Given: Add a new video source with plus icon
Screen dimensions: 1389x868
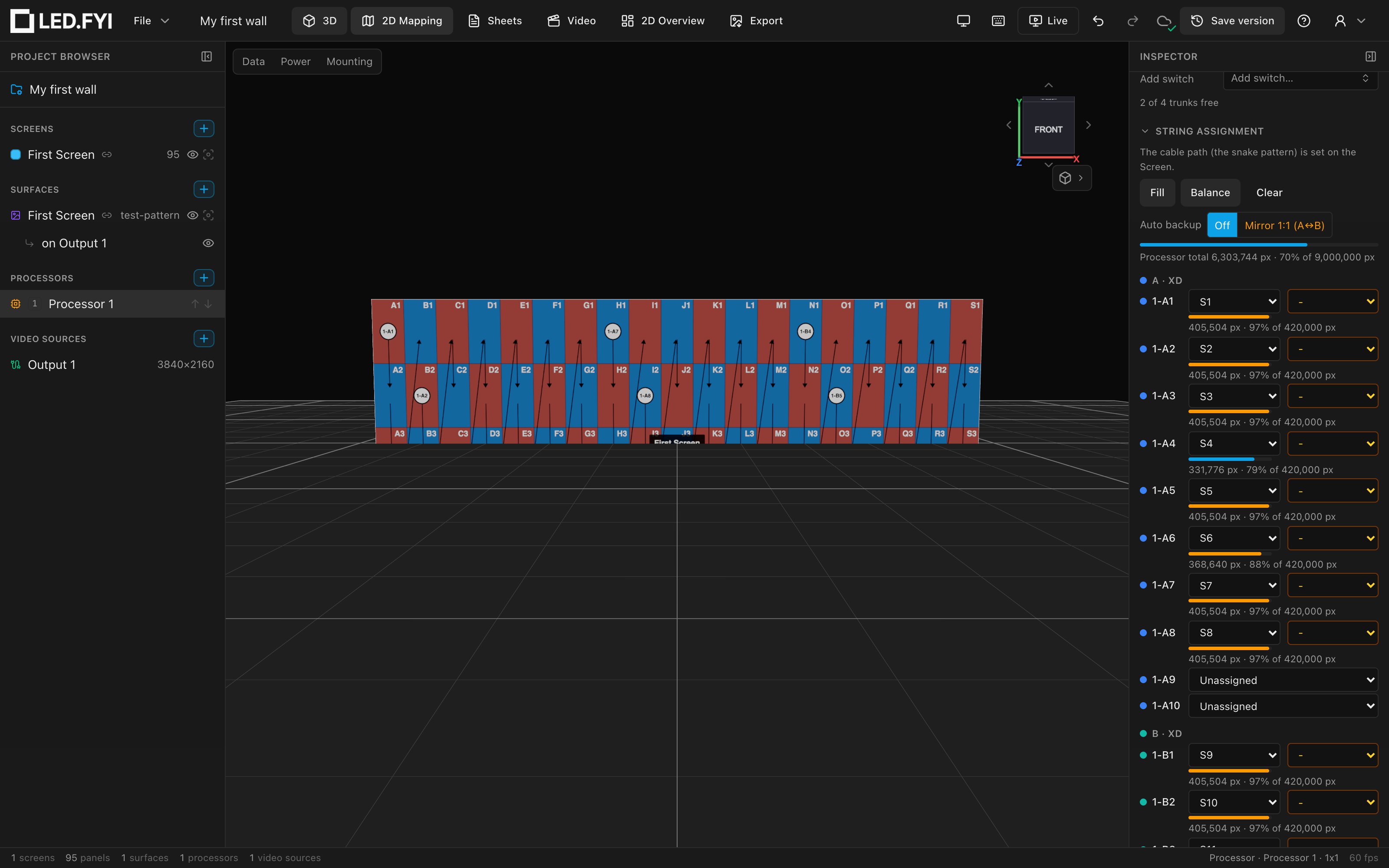Looking at the screenshot, I should pos(204,339).
